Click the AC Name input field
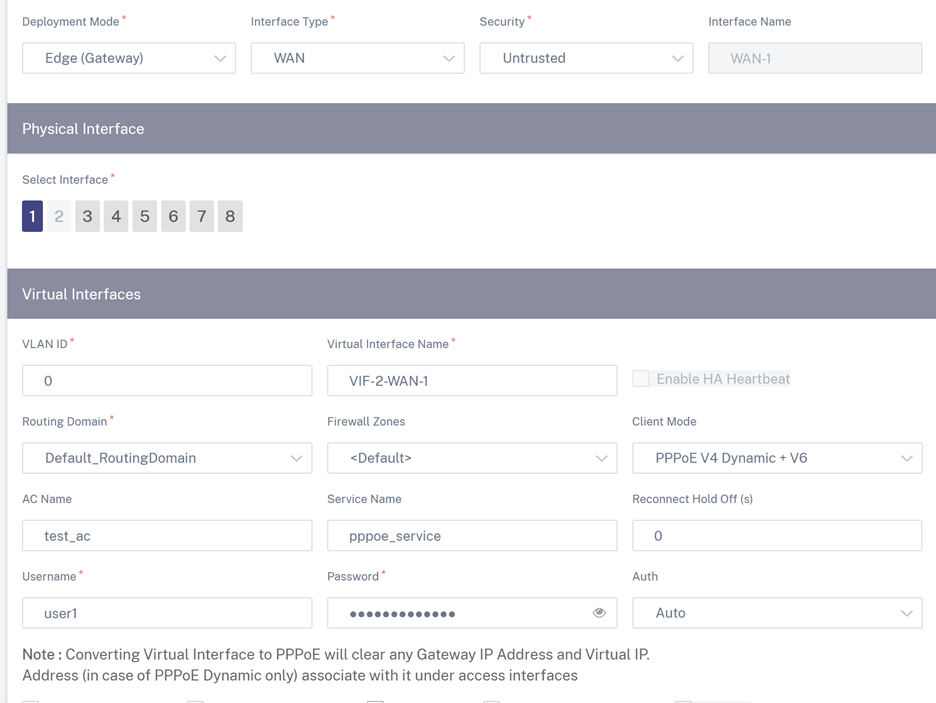The image size is (936, 703). [x=167, y=535]
